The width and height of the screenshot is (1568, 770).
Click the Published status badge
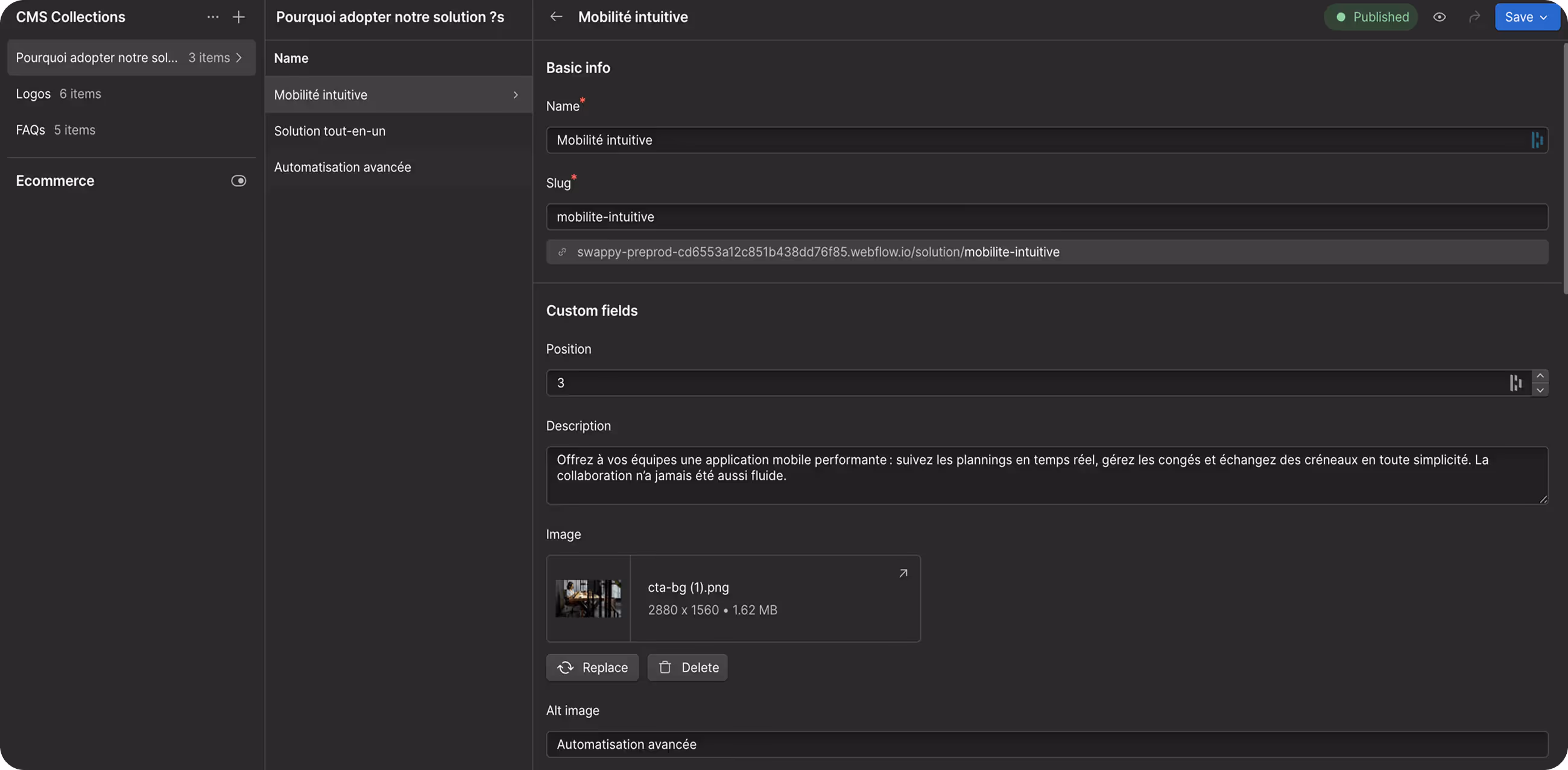click(1371, 17)
